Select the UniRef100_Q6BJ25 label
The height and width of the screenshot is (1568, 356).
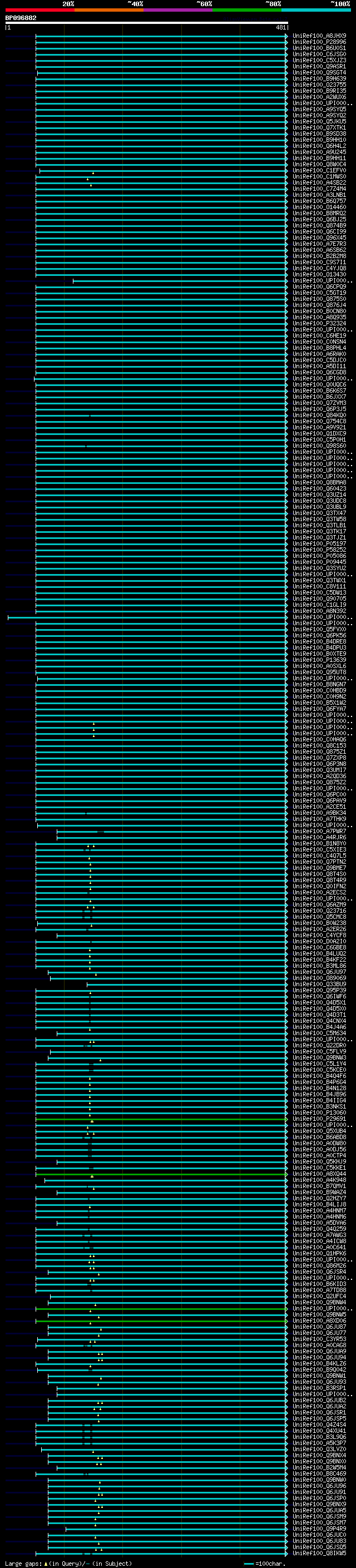(319, 219)
